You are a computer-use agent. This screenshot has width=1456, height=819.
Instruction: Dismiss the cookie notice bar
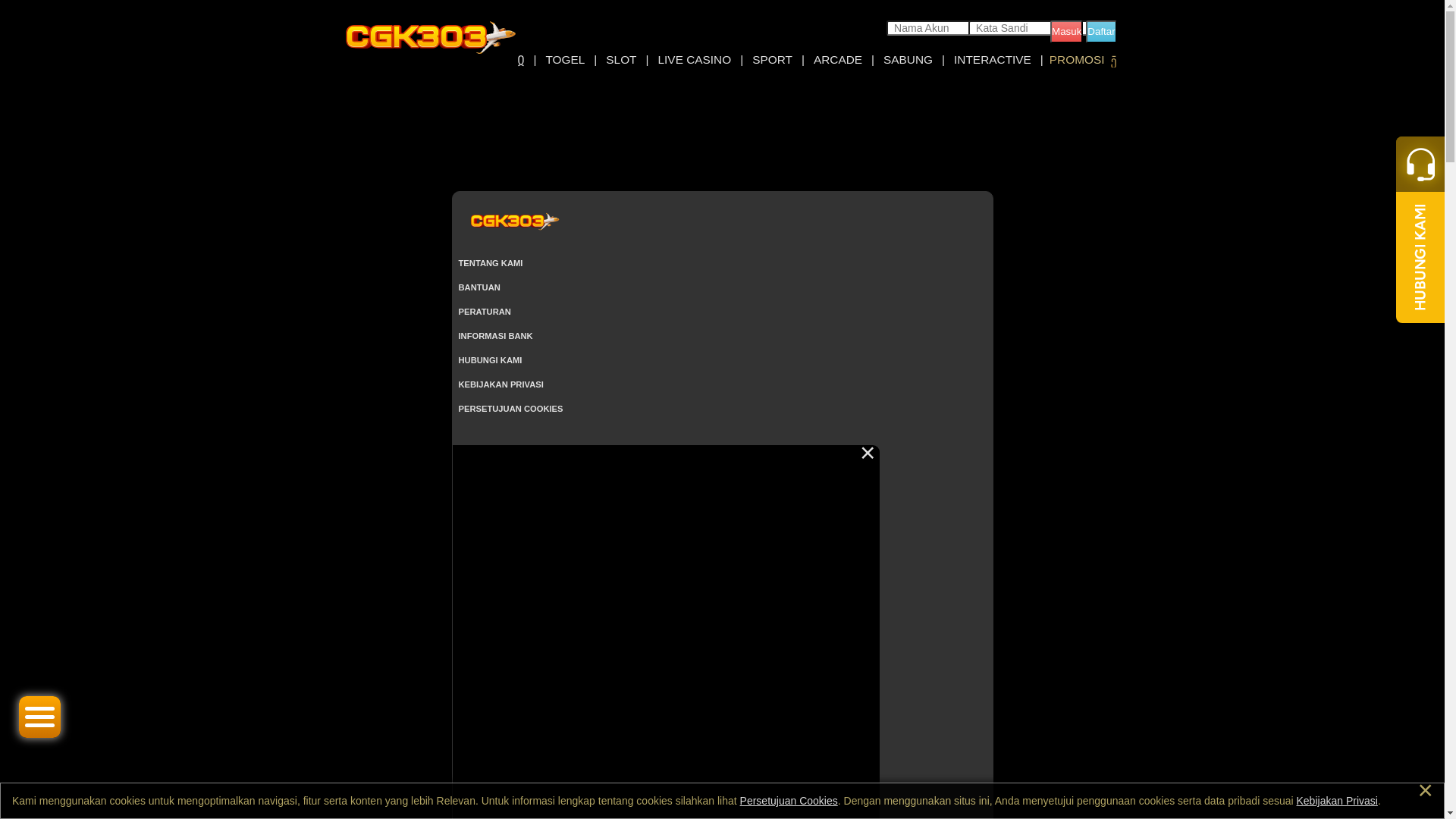coord(1425,791)
